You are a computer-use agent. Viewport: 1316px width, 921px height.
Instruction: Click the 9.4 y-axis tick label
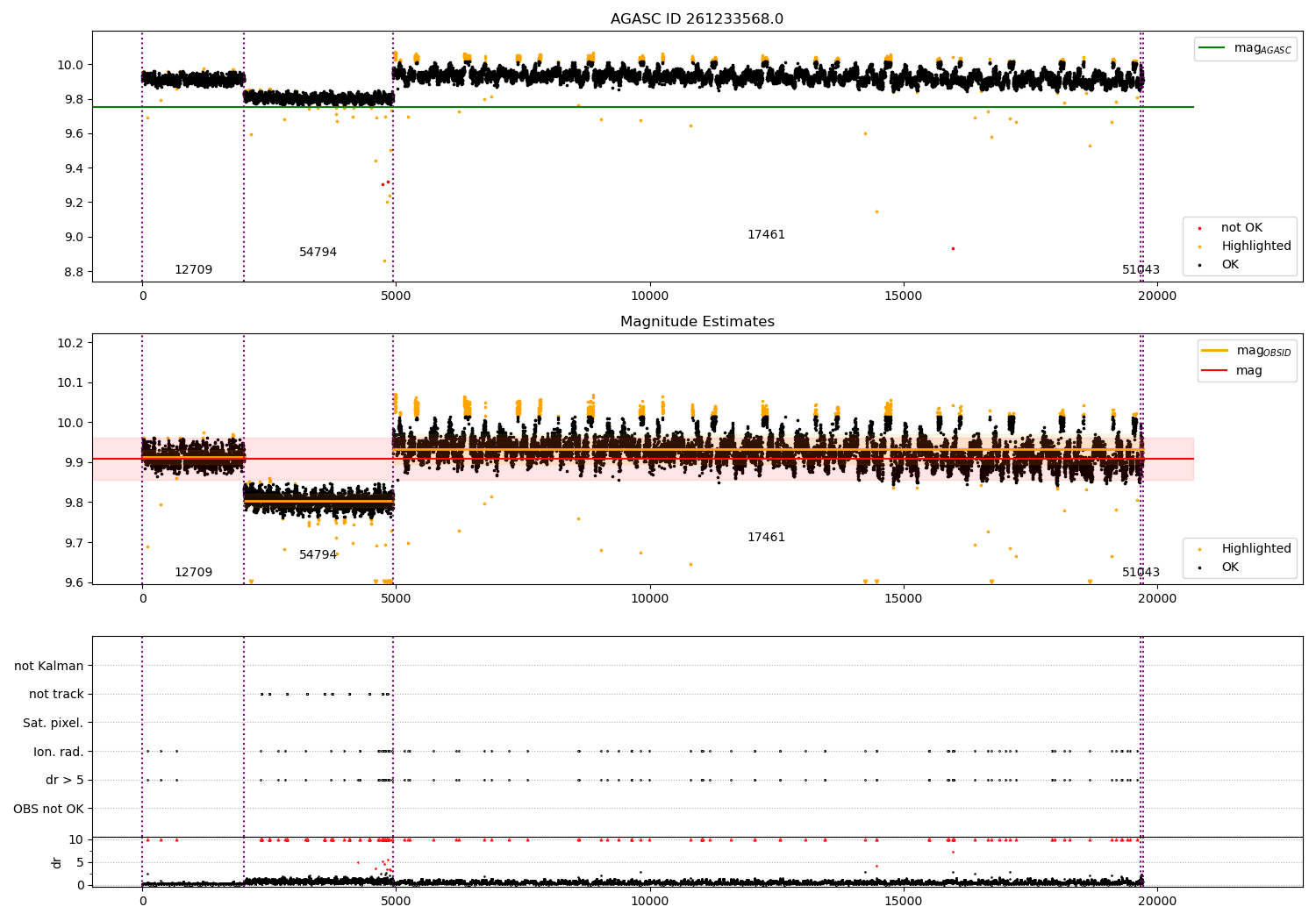coord(73,168)
